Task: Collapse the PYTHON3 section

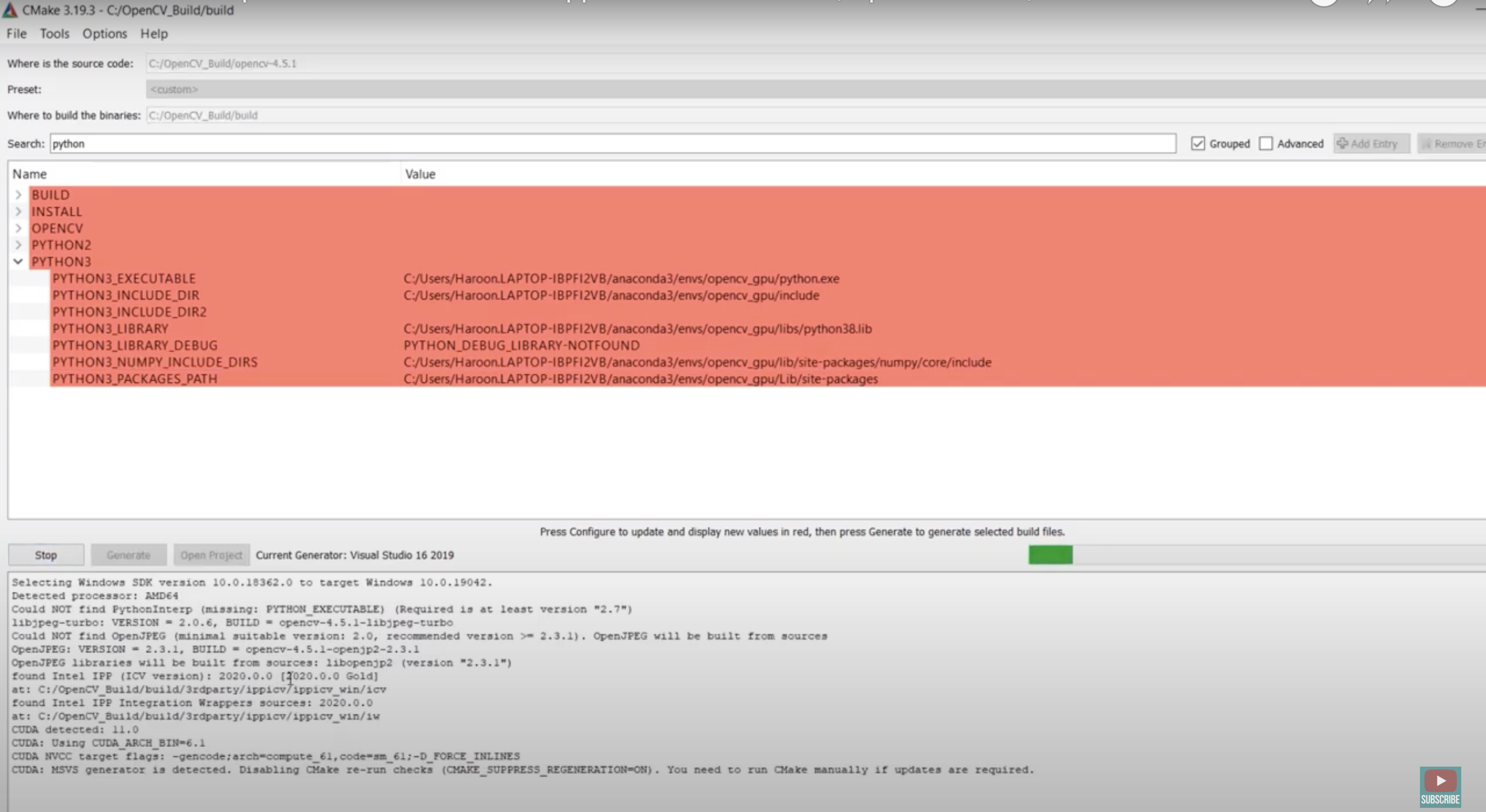Action: pyautogui.click(x=18, y=261)
